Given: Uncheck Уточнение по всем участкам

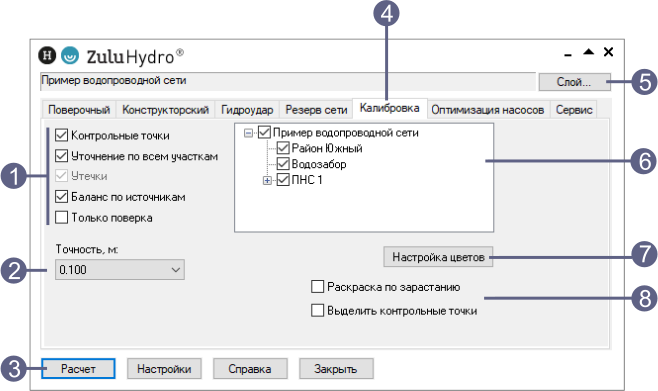Looking at the screenshot, I should tap(62, 156).
